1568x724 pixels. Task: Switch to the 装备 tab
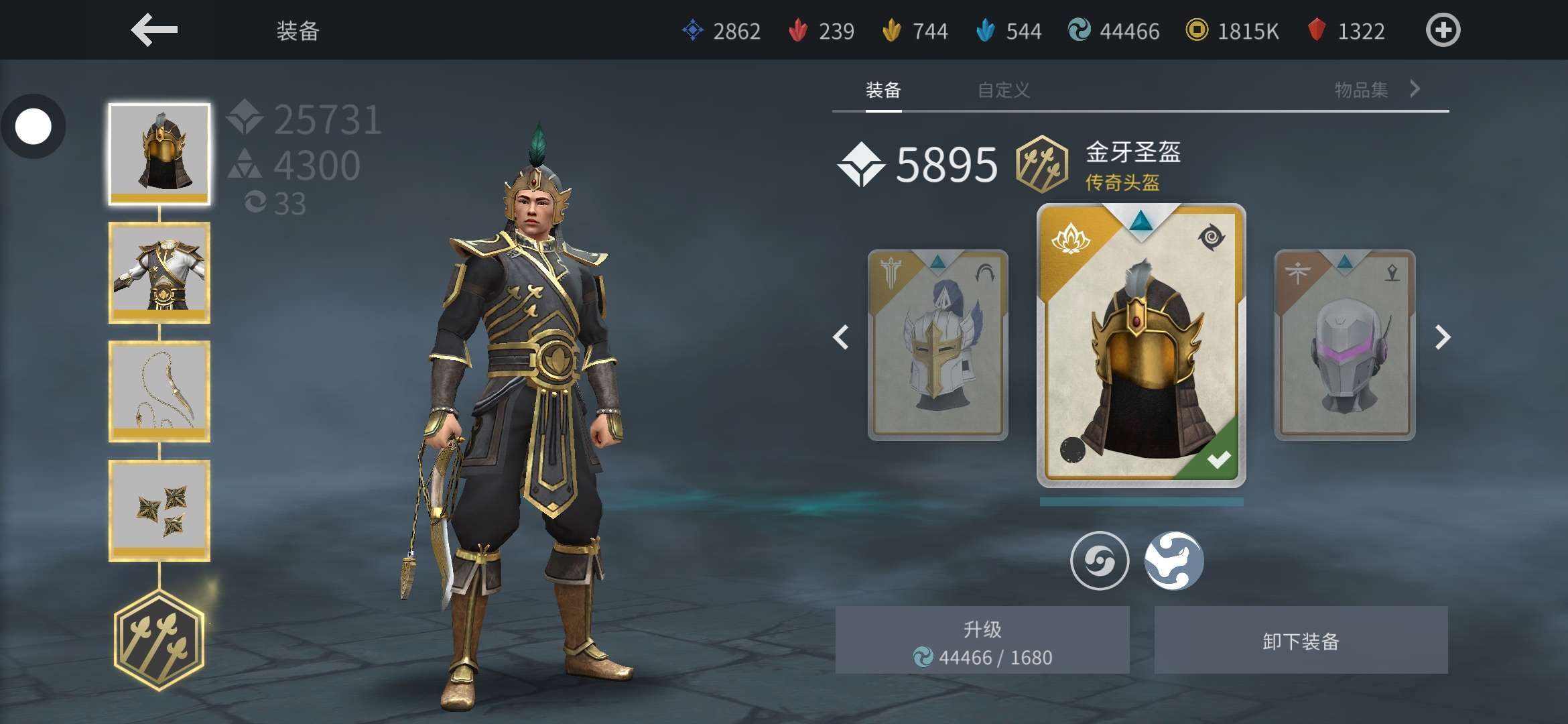pos(883,90)
